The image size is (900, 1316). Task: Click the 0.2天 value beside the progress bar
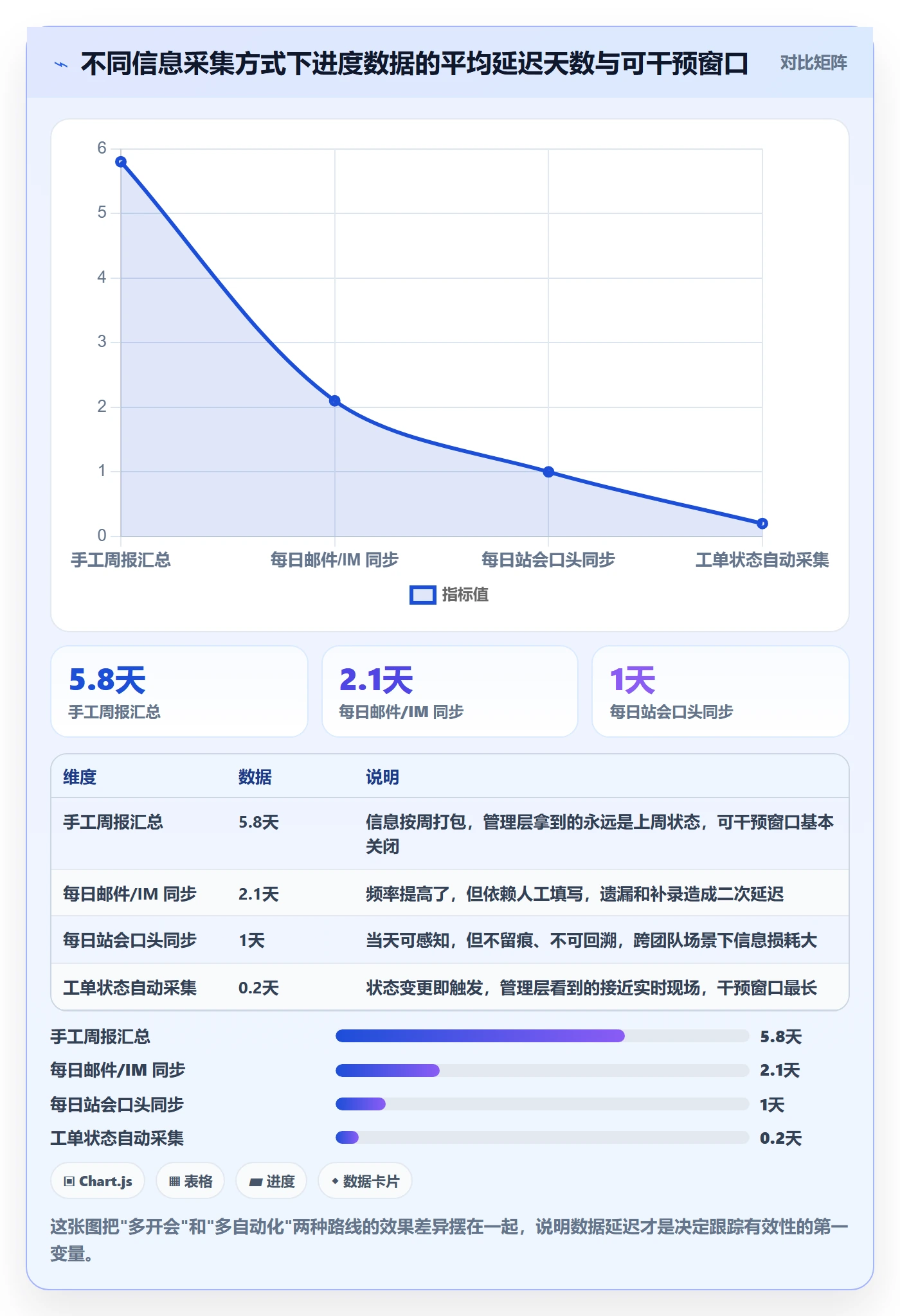click(781, 1138)
